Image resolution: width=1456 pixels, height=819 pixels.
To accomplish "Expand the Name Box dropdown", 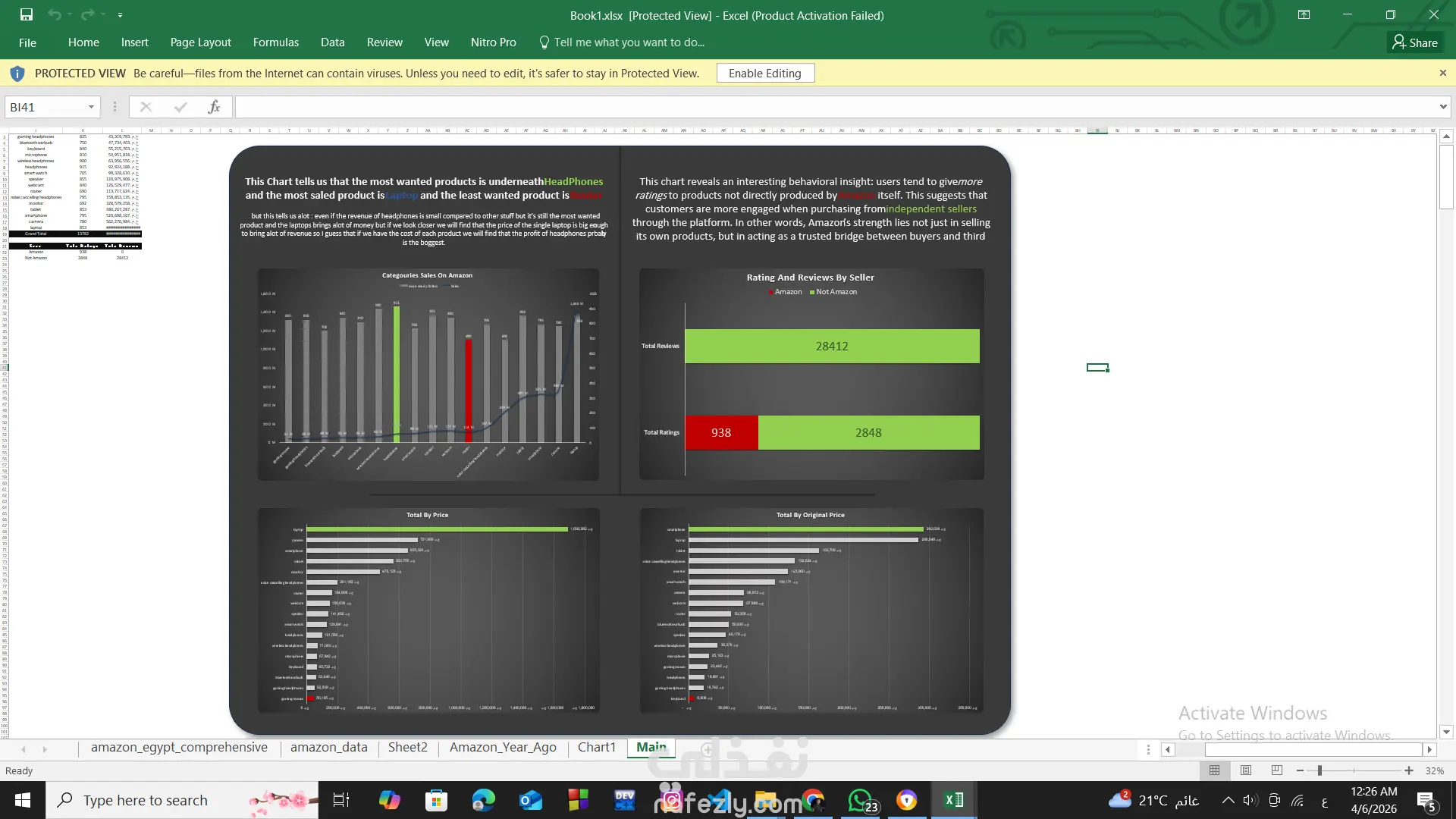I will 91,107.
